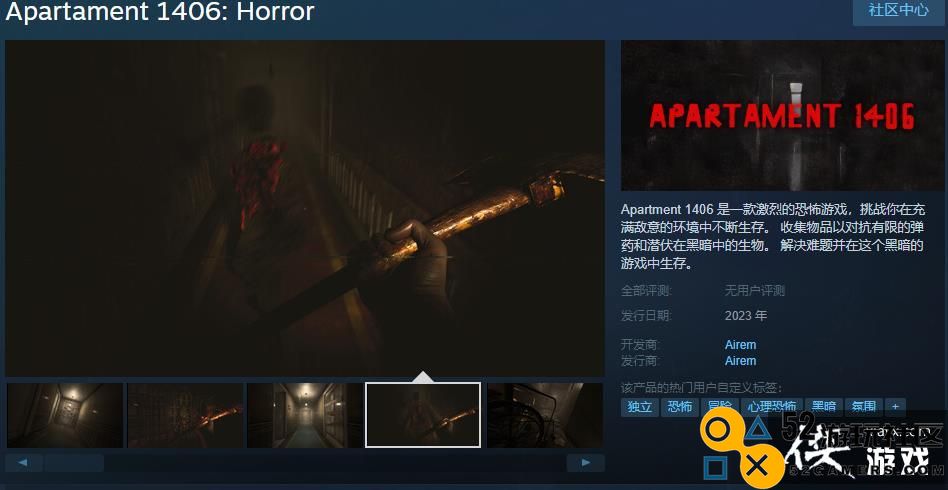Select the 氛围 tag
The height and width of the screenshot is (490, 948).
pyautogui.click(x=864, y=407)
